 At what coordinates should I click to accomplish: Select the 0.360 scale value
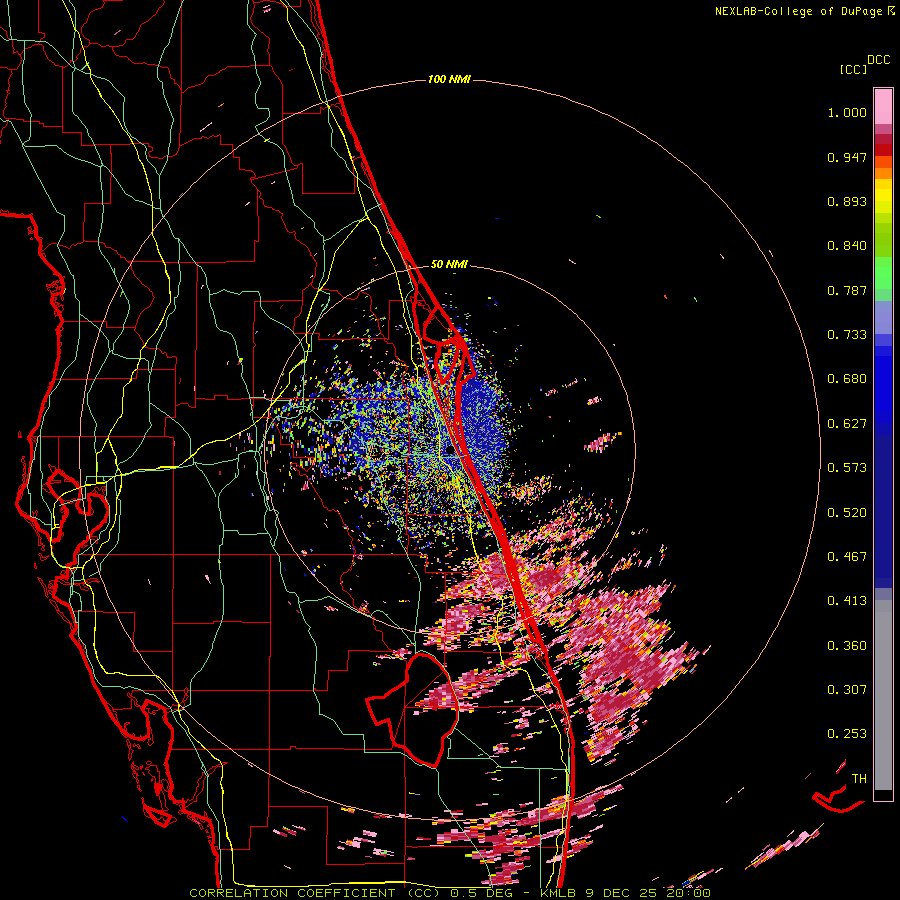pyautogui.click(x=847, y=646)
